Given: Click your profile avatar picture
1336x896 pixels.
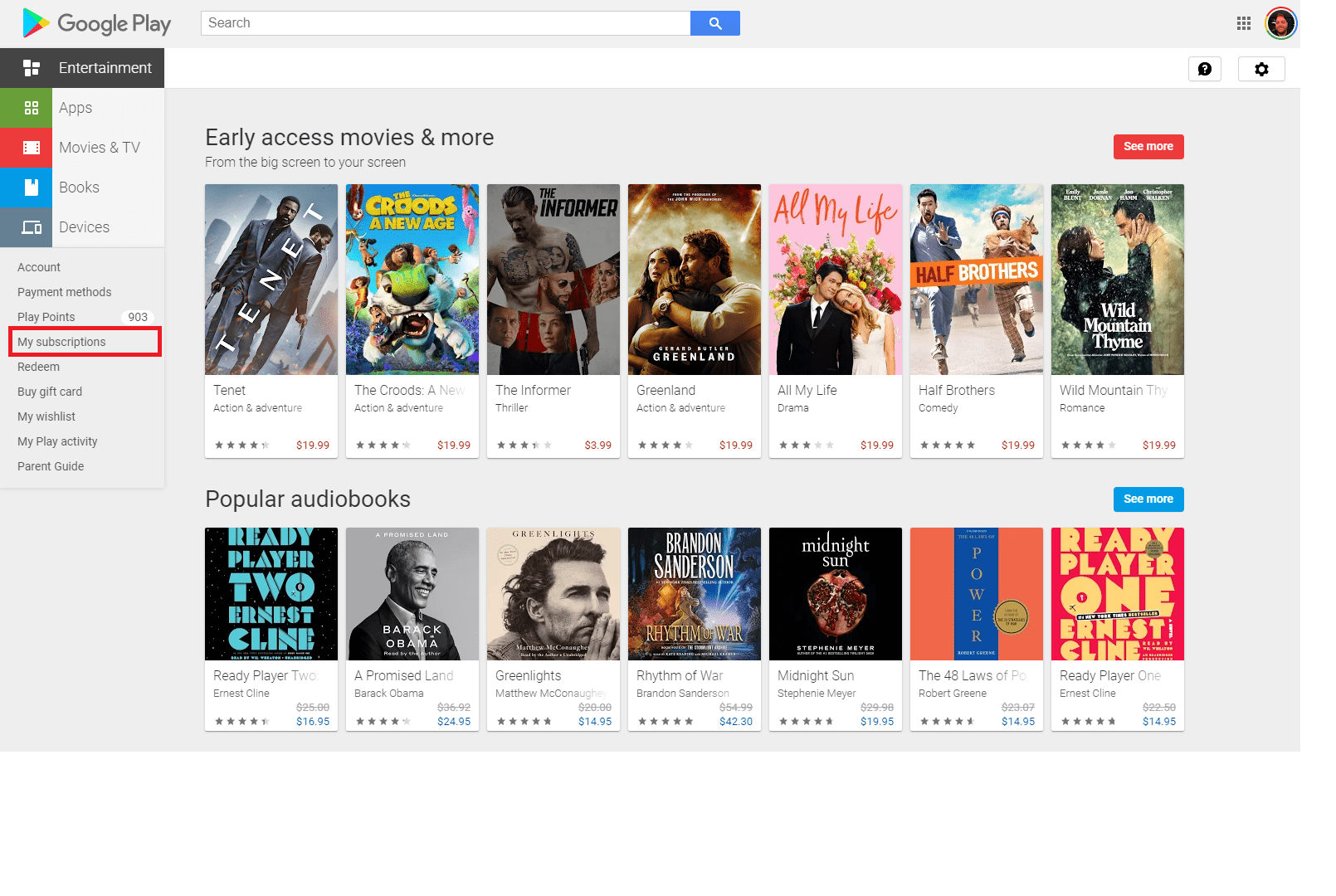Looking at the screenshot, I should 1281,23.
